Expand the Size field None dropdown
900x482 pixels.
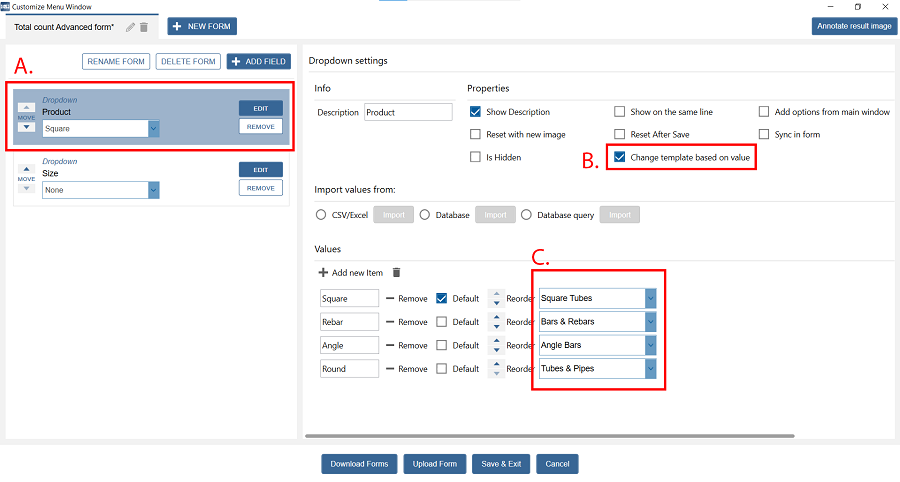153,189
